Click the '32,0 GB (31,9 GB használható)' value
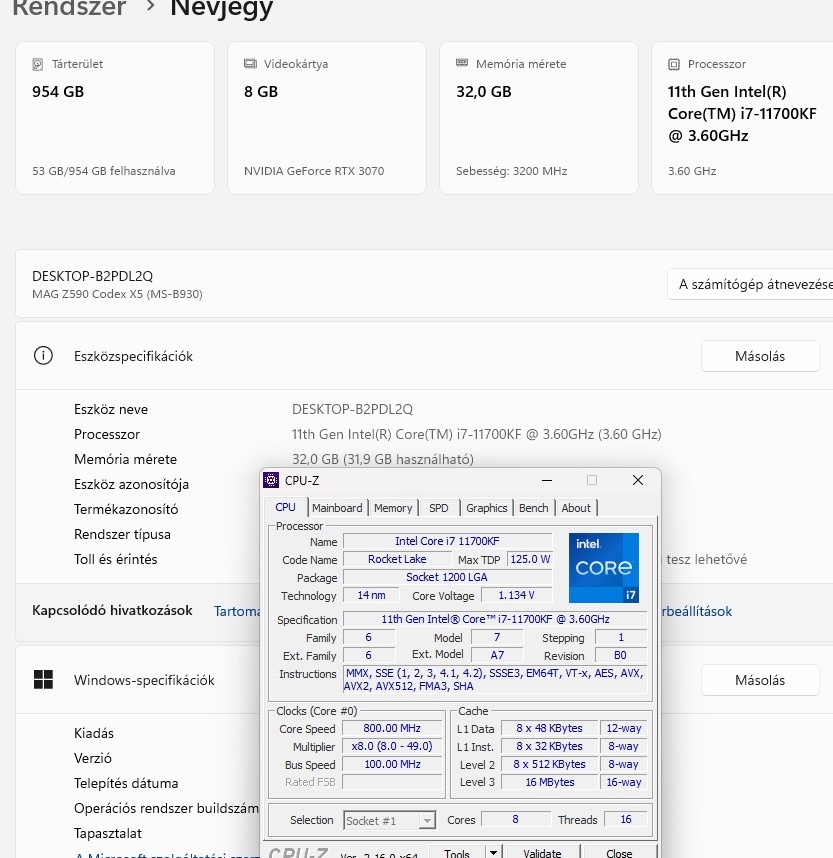This screenshot has width=833, height=858. 383,459
